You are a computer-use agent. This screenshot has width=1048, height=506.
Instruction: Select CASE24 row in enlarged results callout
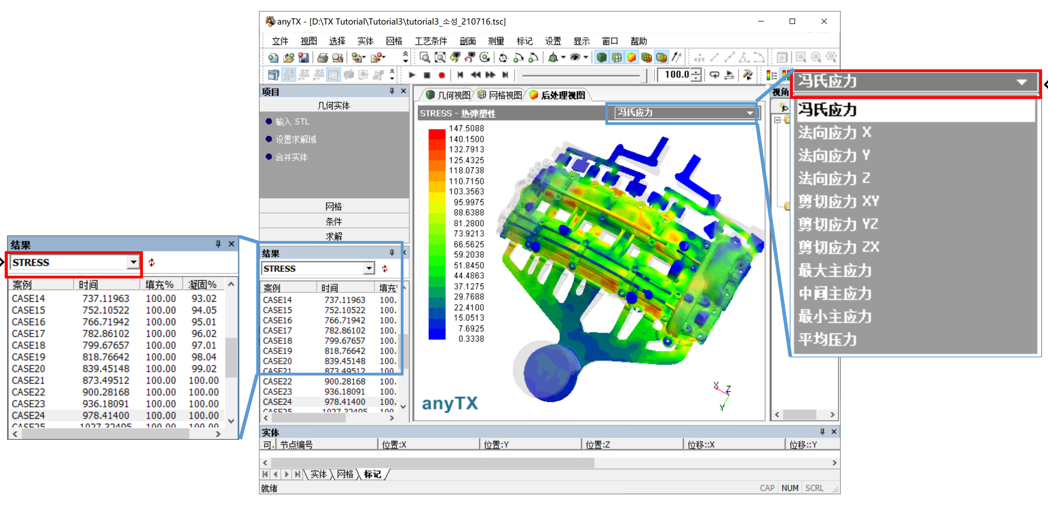click(x=117, y=415)
